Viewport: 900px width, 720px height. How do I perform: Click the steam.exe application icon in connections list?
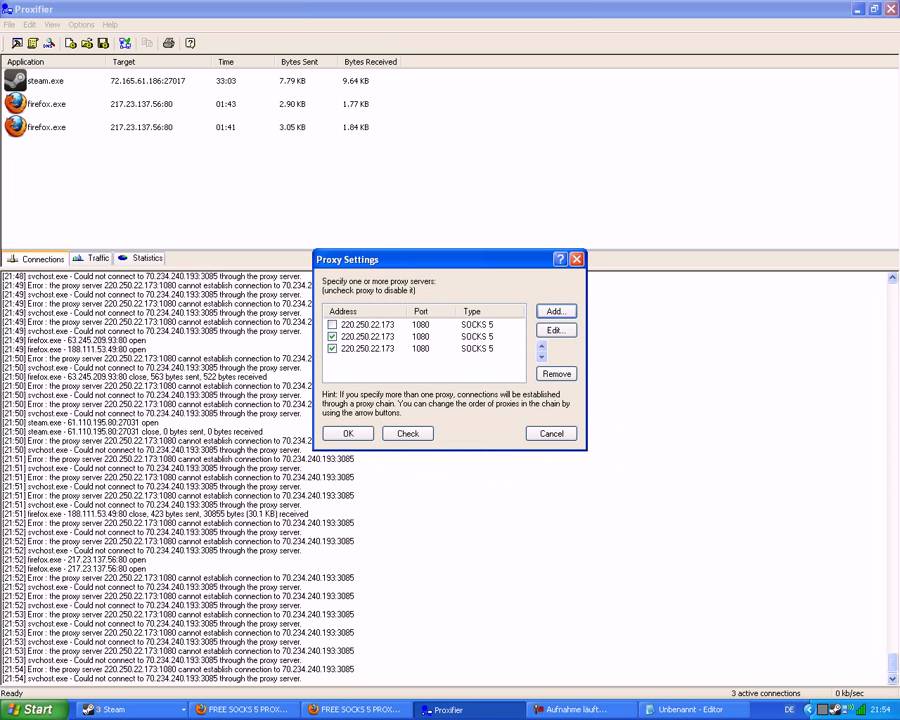coord(15,80)
